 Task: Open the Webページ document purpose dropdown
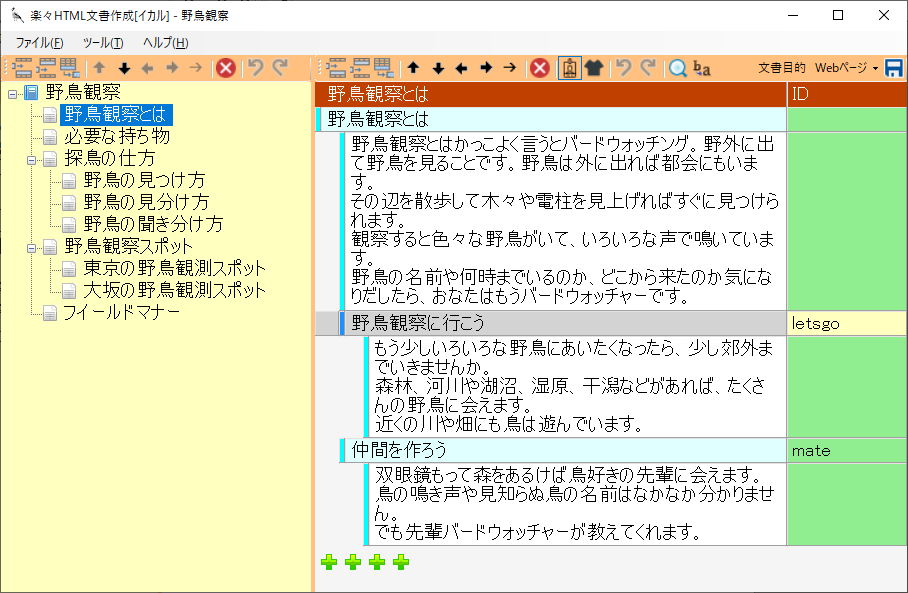(846, 68)
